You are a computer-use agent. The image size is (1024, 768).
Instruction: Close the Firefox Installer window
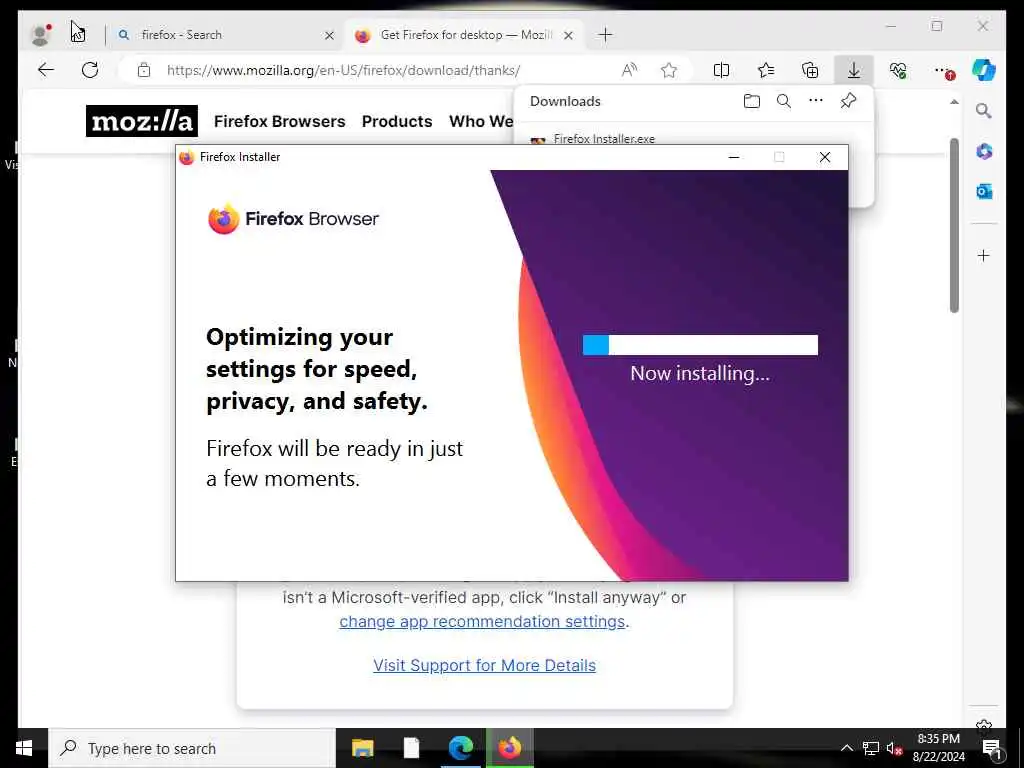[x=825, y=157]
